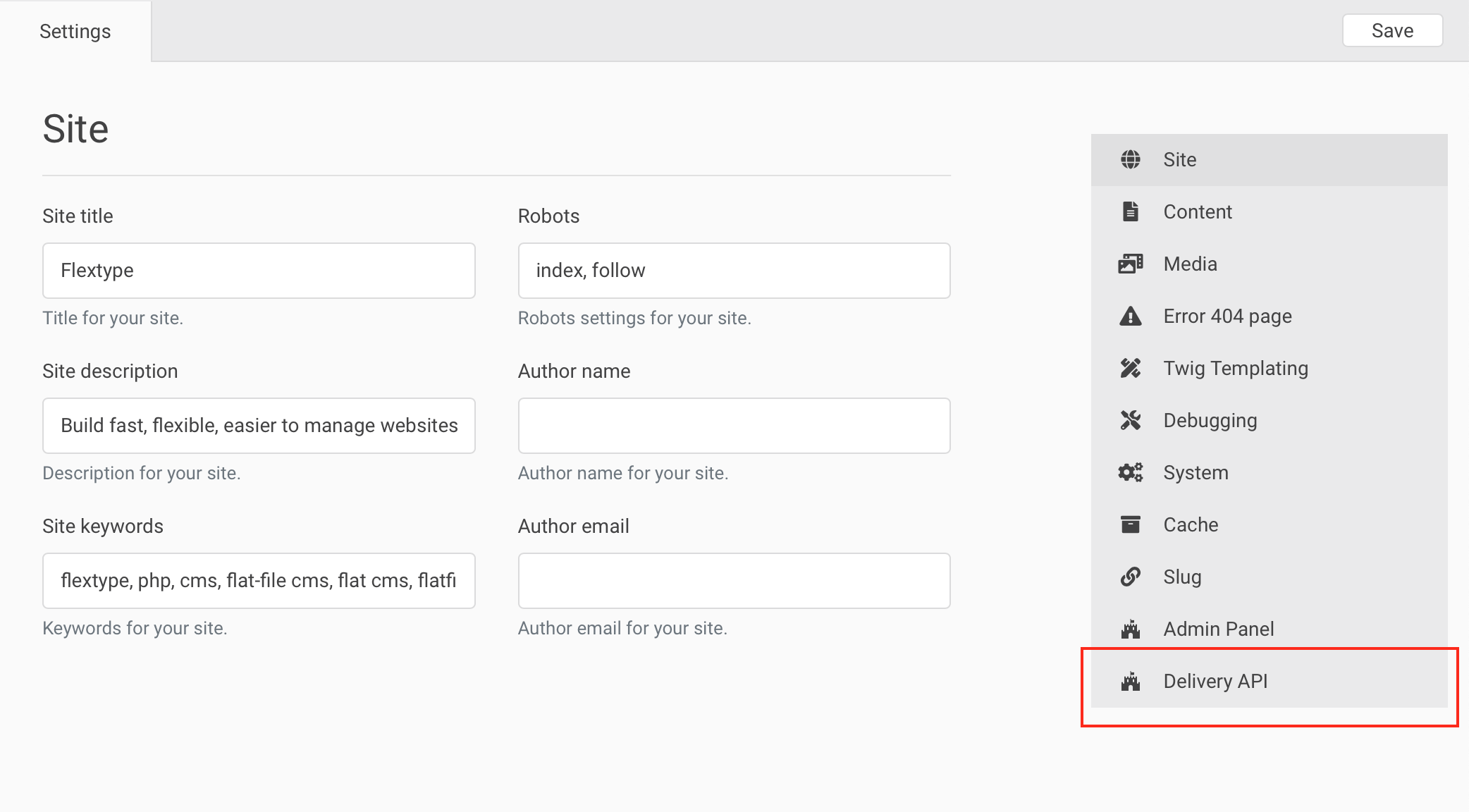Click the warning triangle icon for Error 404
This screenshot has height=812, width=1469.
1131,316
